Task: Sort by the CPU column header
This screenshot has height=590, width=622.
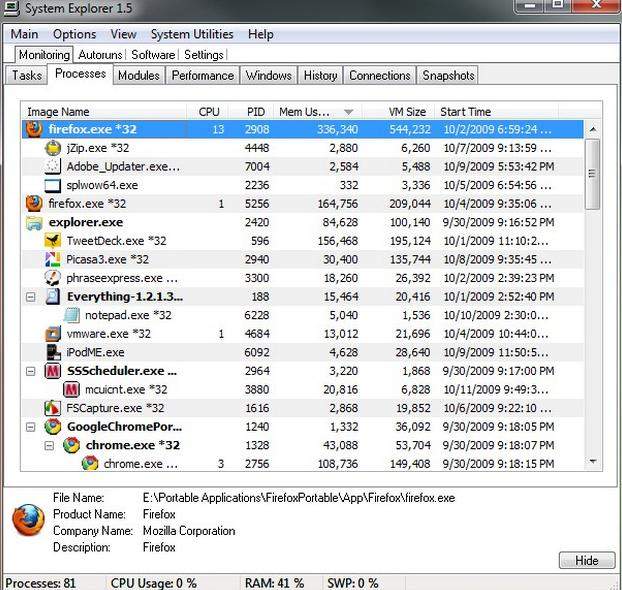Action: [x=209, y=112]
